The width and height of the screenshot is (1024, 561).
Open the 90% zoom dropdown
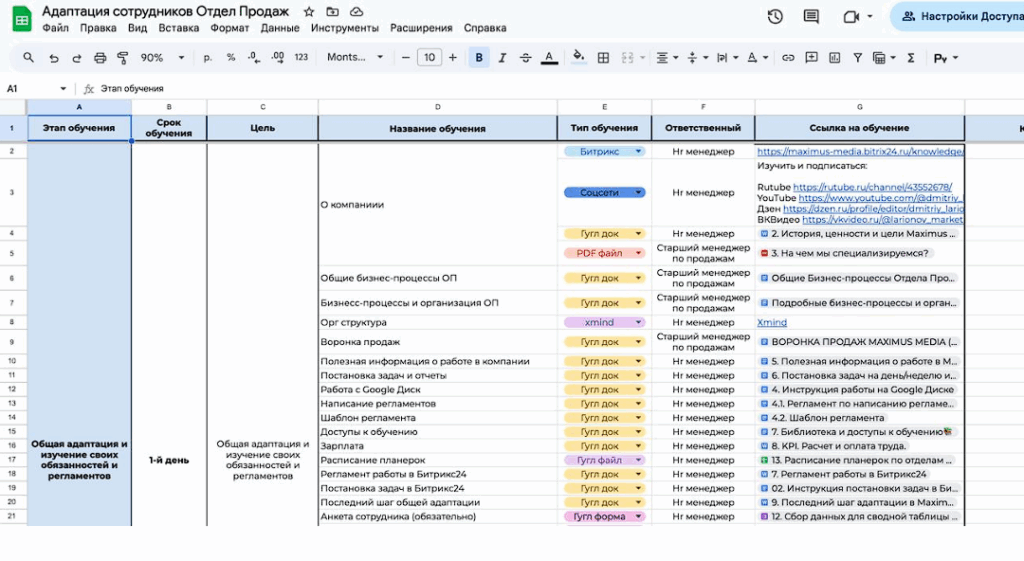(x=158, y=58)
